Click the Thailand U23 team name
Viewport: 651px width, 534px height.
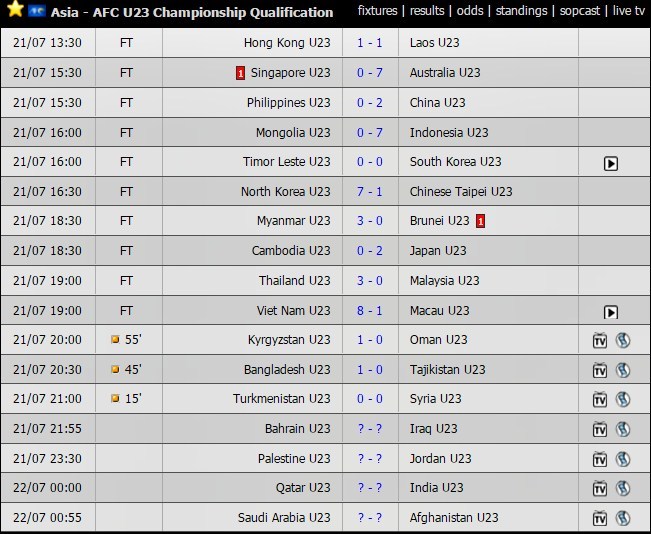[x=294, y=280]
